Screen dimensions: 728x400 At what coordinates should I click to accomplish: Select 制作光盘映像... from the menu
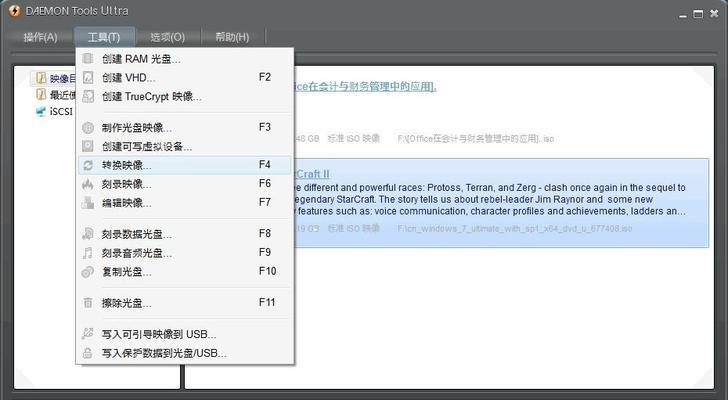[185, 128]
